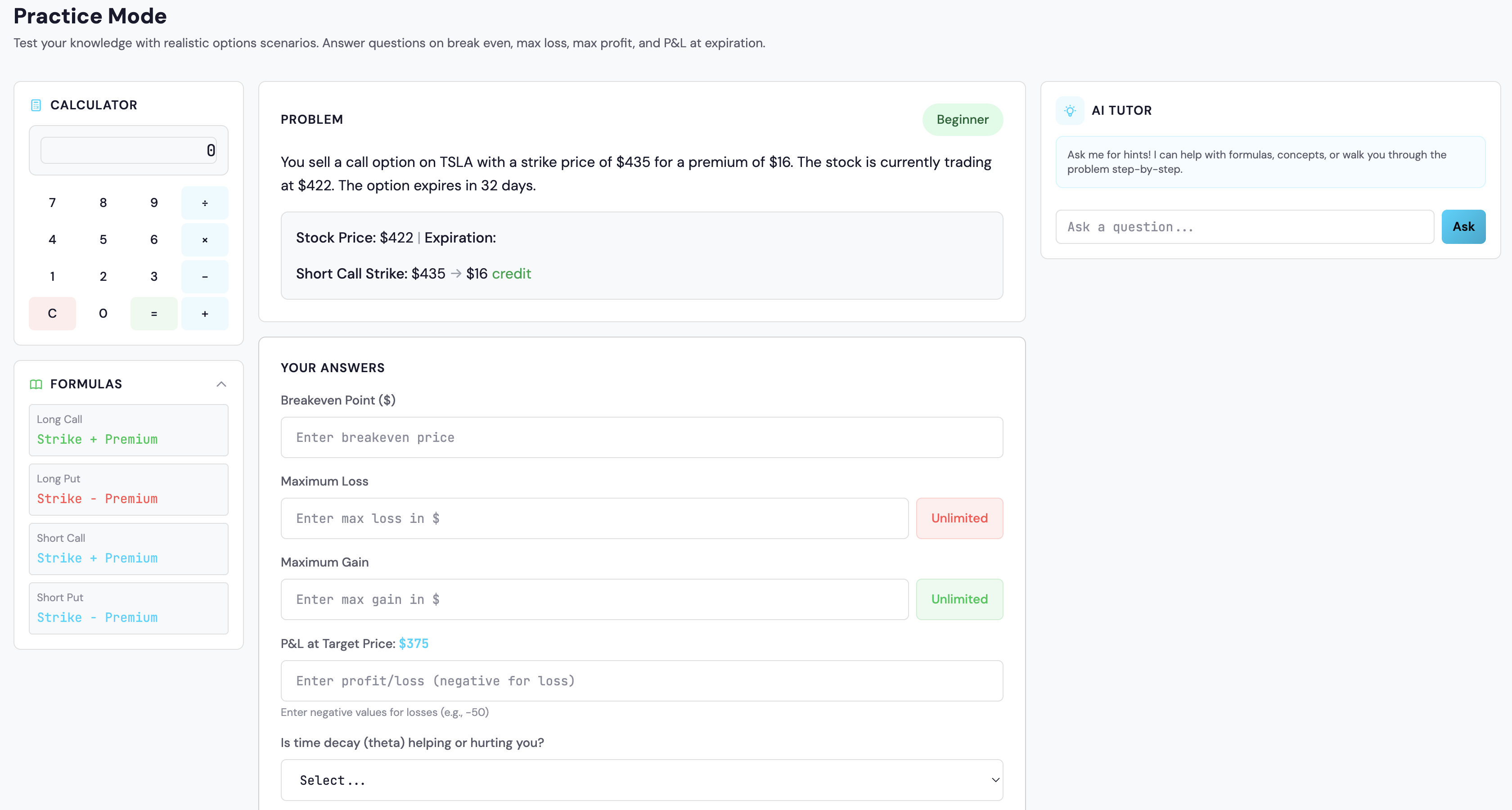Collapse the Formulas panel chevron
This screenshot has height=810, width=1512.
(x=221, y=384)
